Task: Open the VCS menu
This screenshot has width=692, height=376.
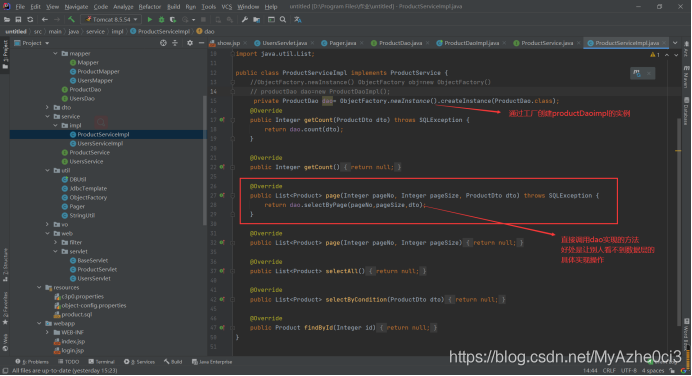Action: [x=226, y=7]
